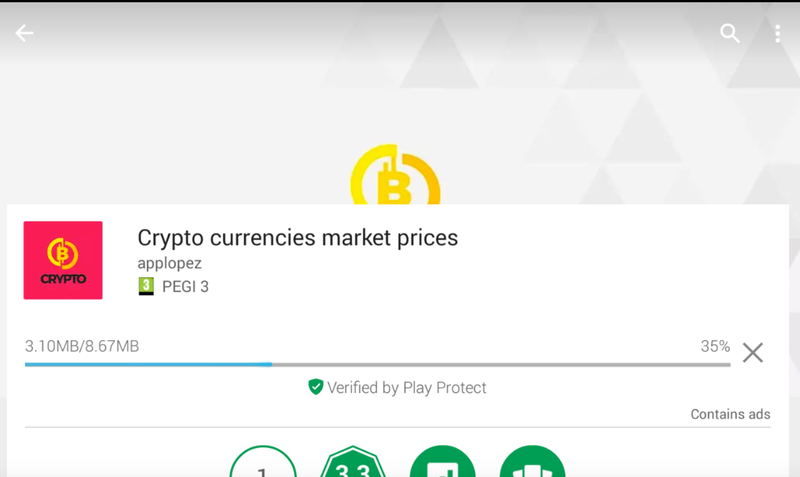
Task: Tap the green category chart badge
Action: [442, 462]
